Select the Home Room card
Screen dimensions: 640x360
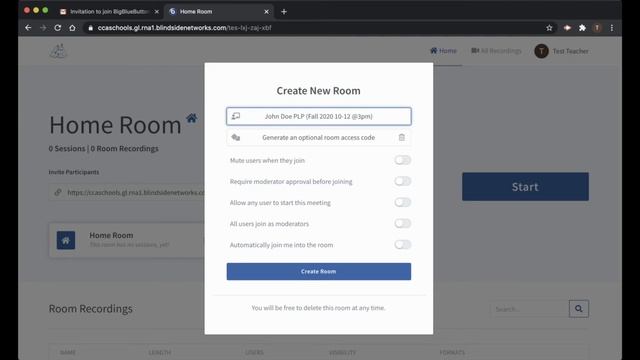click(127, 240)
